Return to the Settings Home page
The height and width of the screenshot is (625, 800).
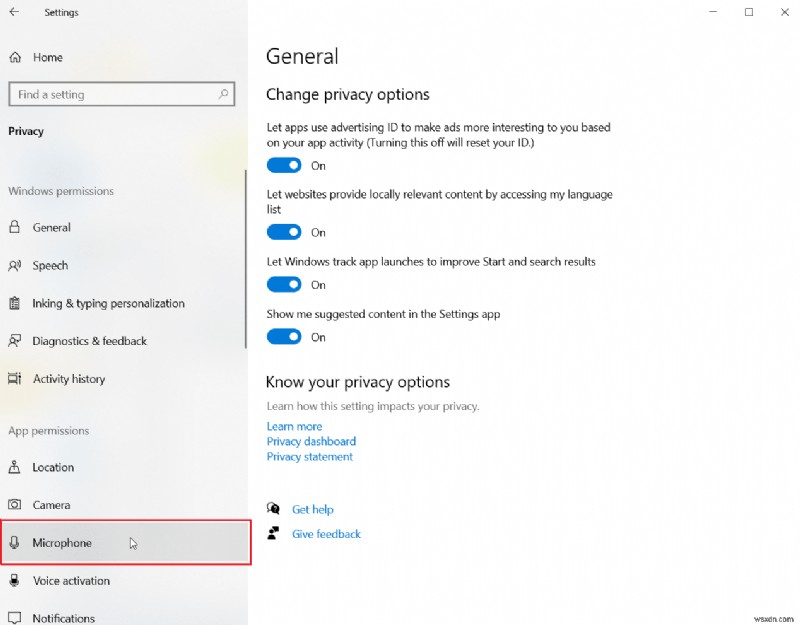pyautogui.click(x=46, y=57)
